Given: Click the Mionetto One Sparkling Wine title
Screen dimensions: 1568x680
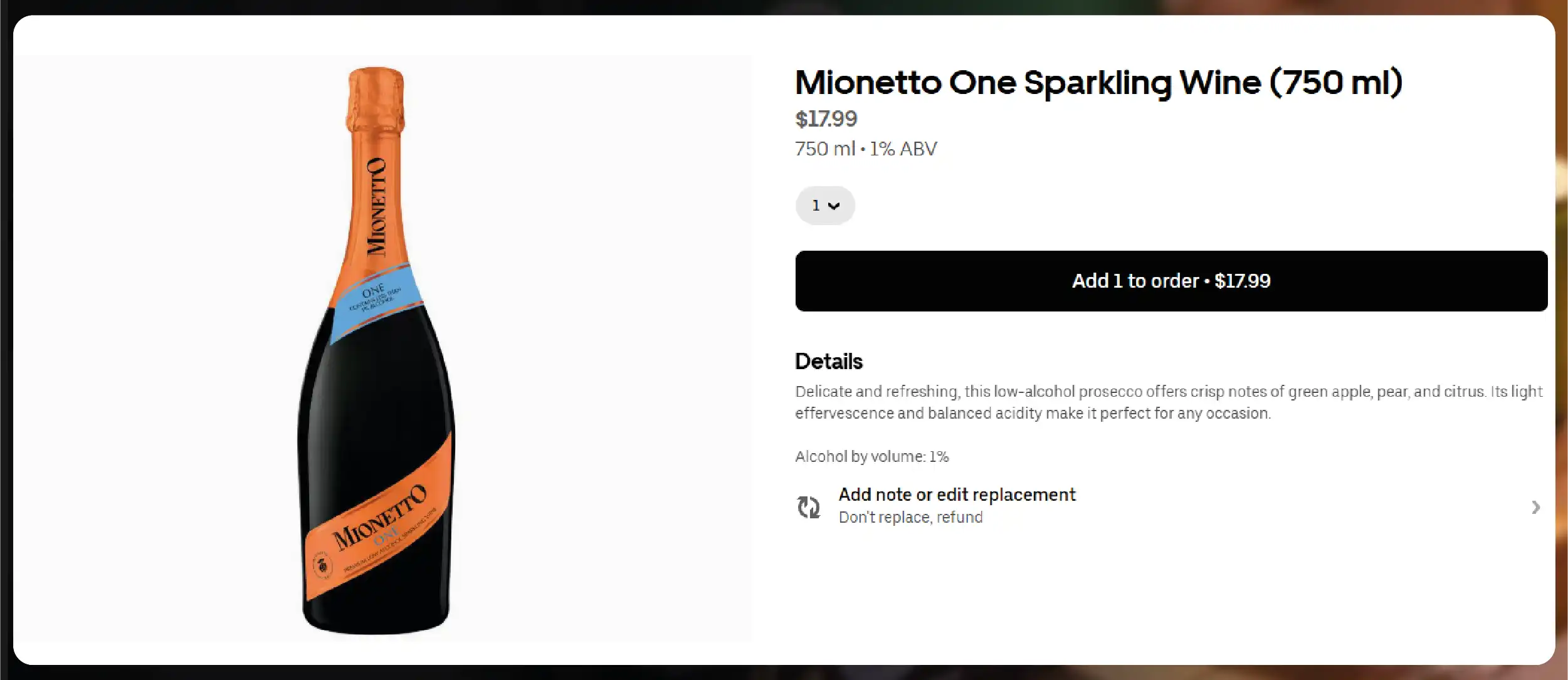Looking at the screenshot, I should tap(1098, 83).
